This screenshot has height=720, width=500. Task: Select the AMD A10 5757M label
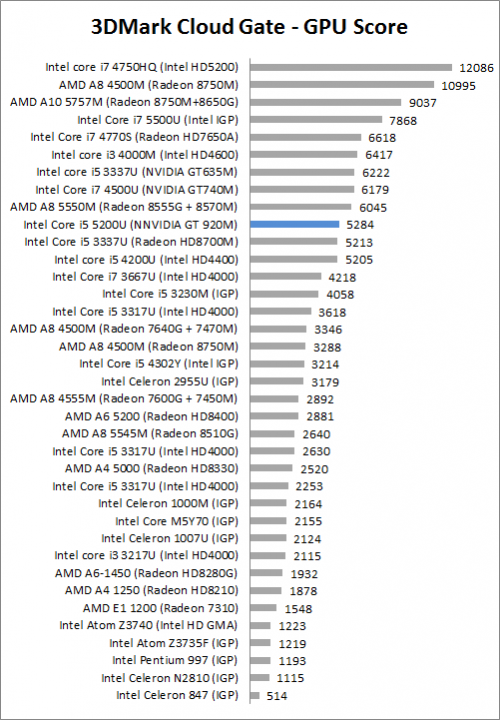[124, 102]
